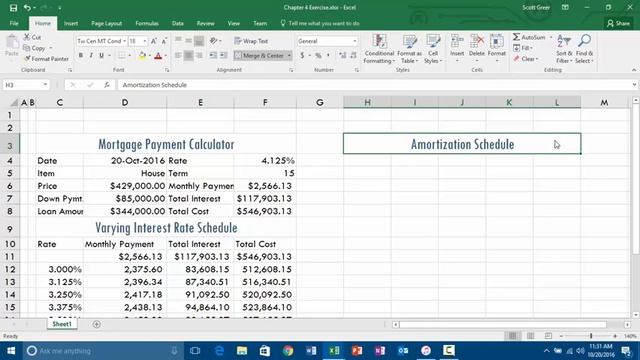
Task: Open the General number format dropdown
Action: [354, 41]
